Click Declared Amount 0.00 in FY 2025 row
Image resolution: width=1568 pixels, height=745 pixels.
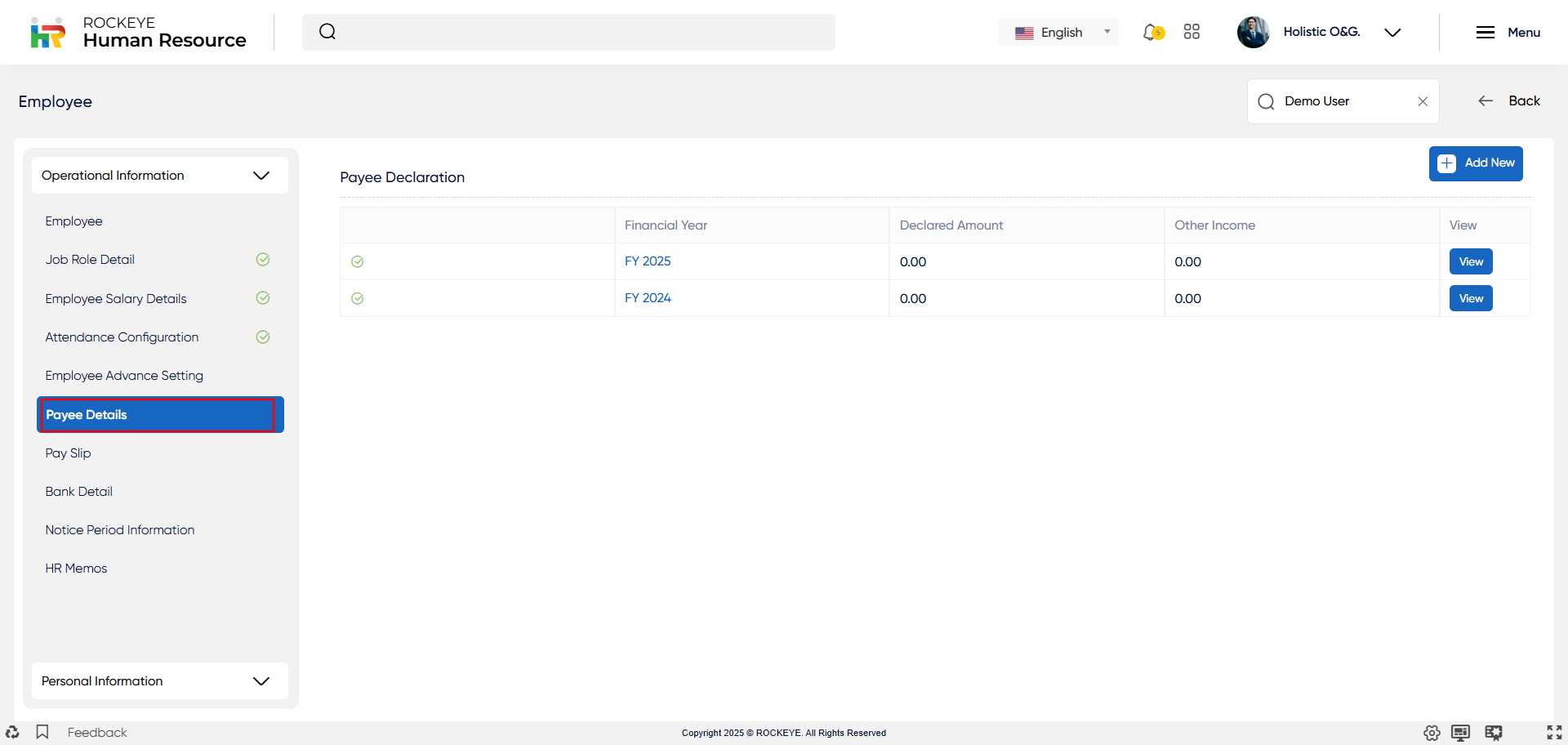click(x=913, y=262)
